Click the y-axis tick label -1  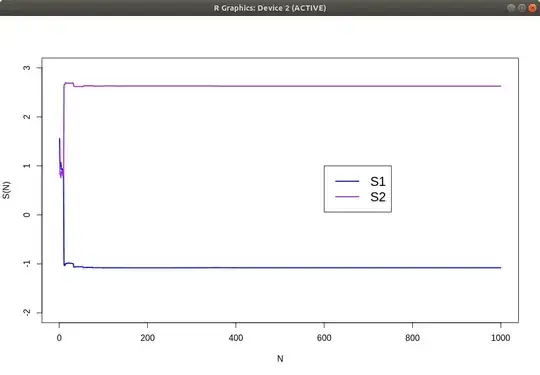[27, 263]
